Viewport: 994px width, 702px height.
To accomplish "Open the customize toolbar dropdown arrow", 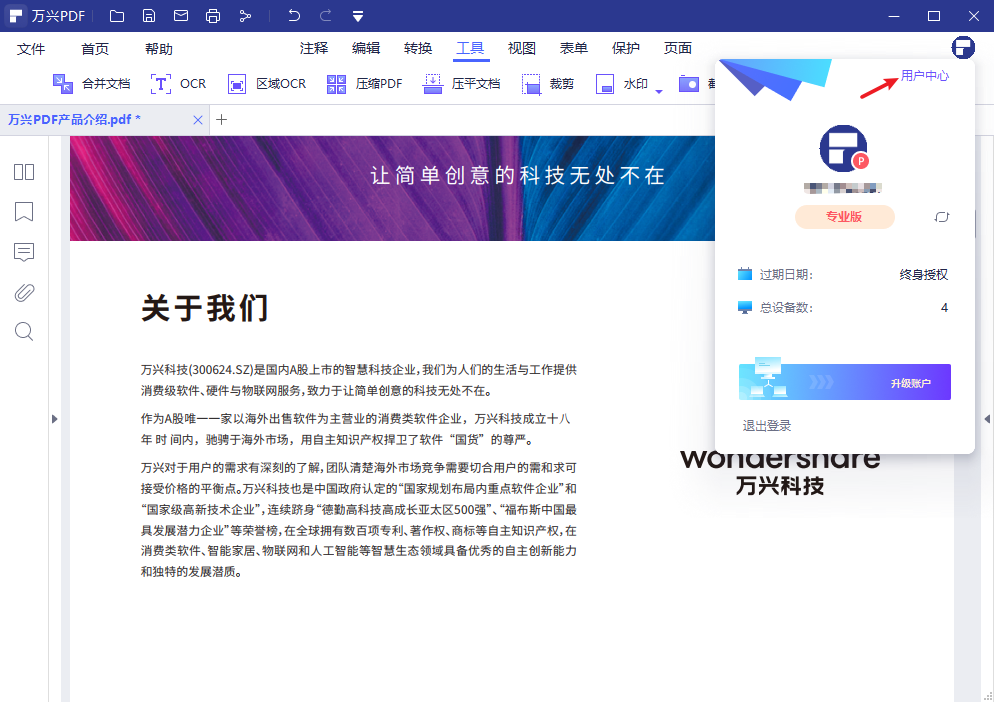I will pyautogui.click(x=359, y=15).
